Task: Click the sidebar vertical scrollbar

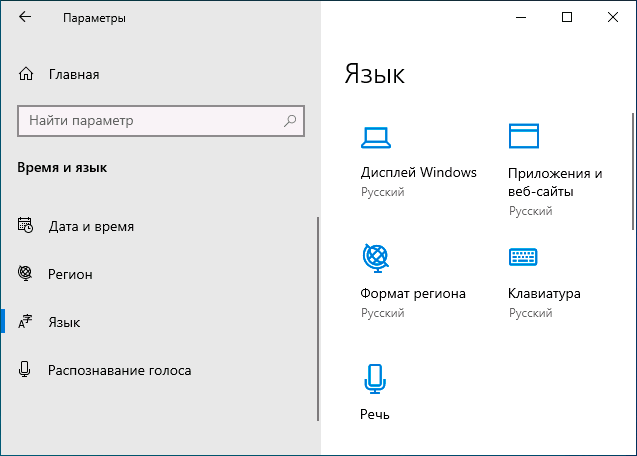Action: [x=318, y=319]
